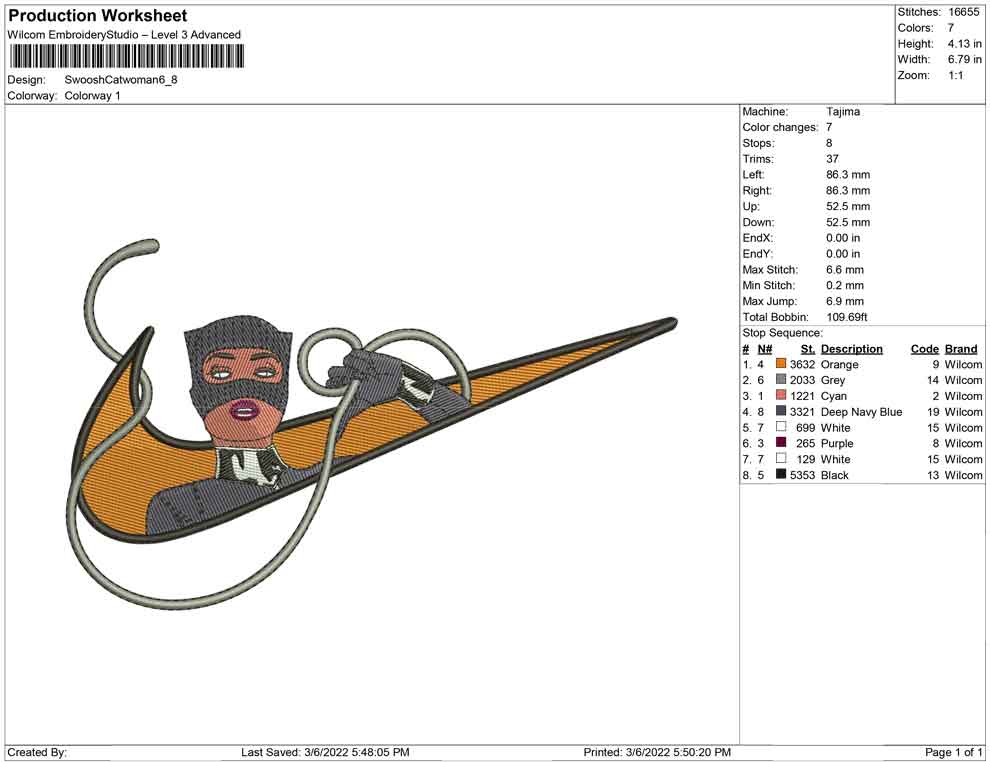Click the cyan color swatch for thread 1221
990x762 pixels.
781,395
